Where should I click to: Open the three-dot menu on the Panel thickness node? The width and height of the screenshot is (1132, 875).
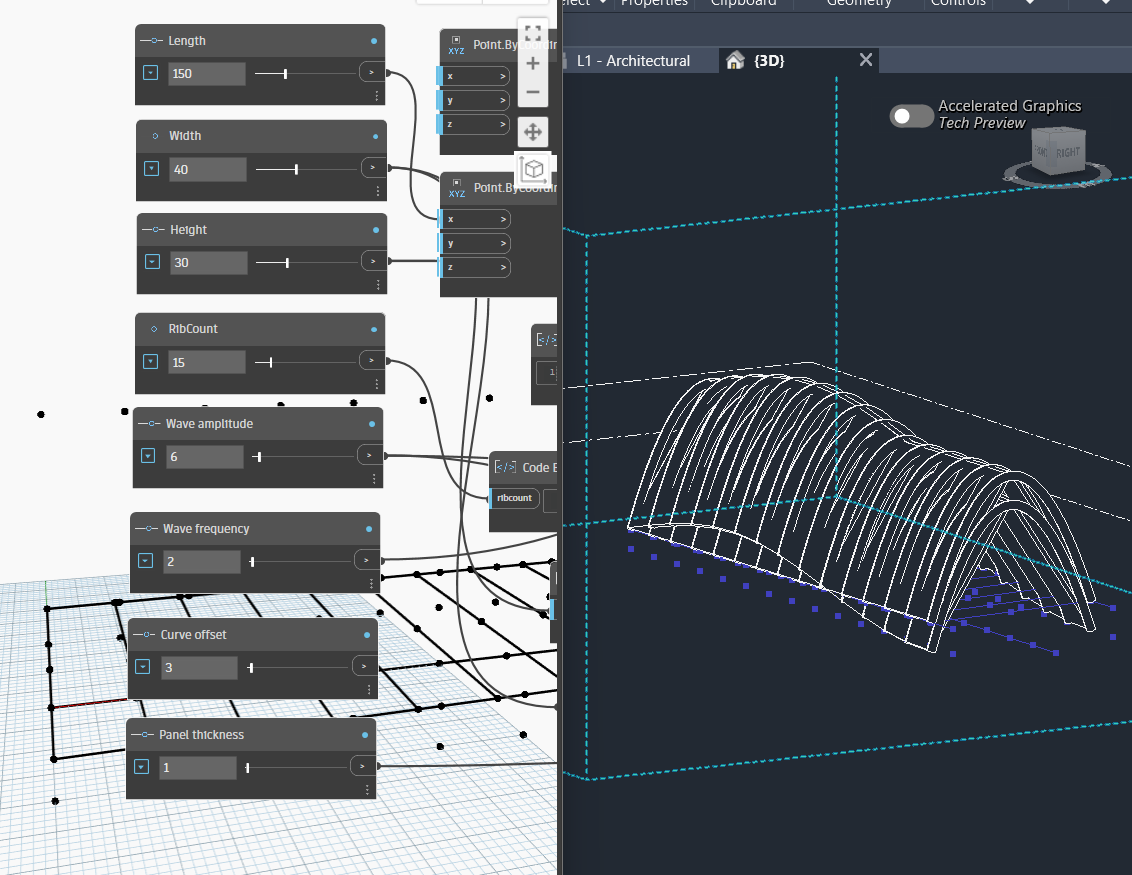(x=368, y=790)
